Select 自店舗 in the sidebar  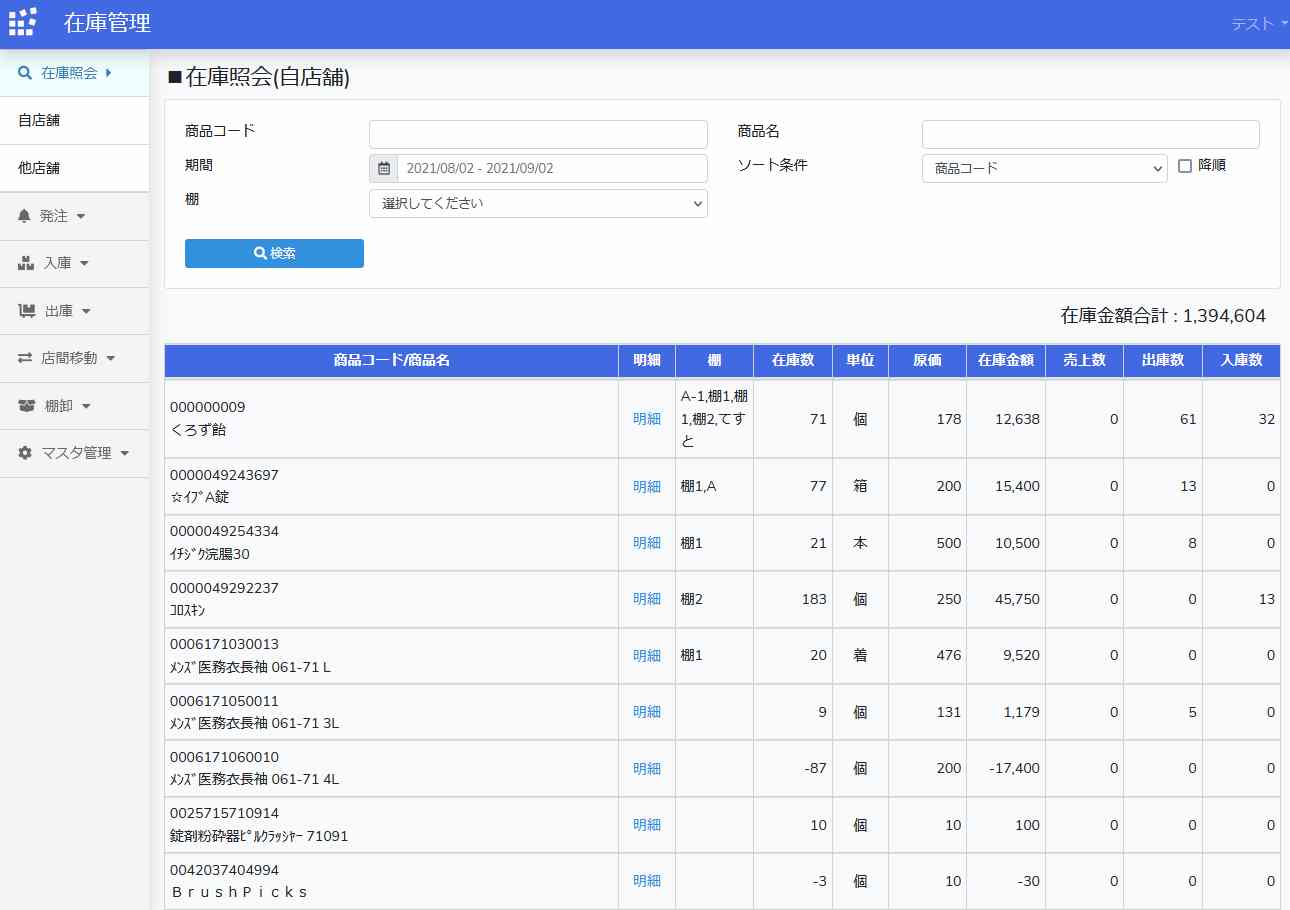pyautogui.click(x=75, y=120)
